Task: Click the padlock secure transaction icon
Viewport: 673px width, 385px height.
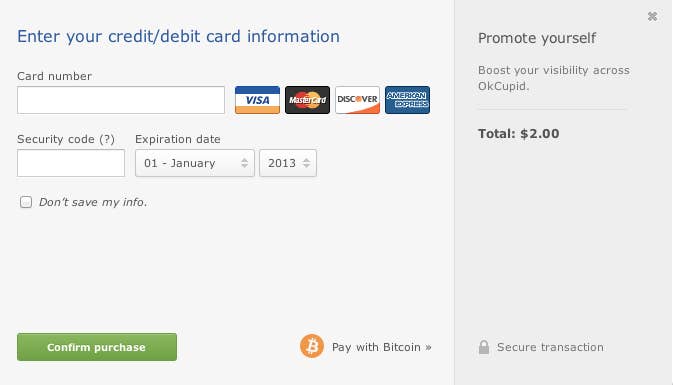Action: point(484,347)
